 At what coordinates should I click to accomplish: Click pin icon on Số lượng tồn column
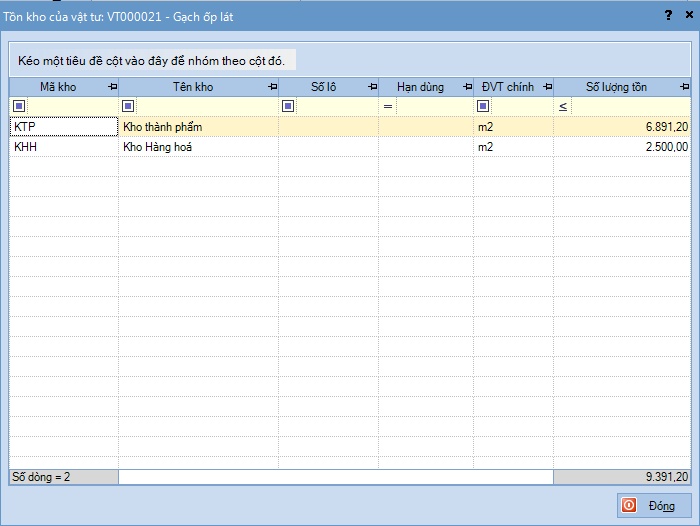(682, 88)
